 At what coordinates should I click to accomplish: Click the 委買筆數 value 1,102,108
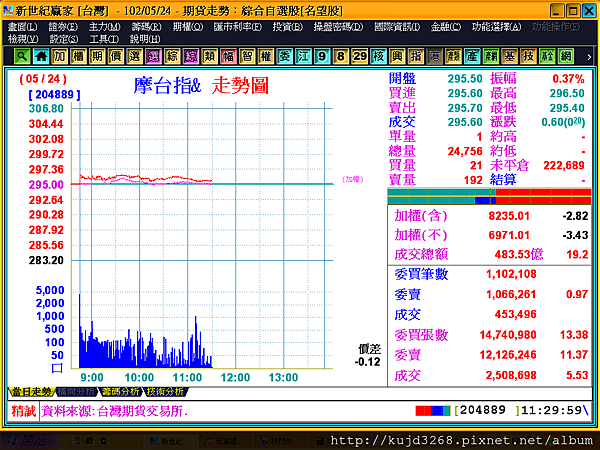511,274
